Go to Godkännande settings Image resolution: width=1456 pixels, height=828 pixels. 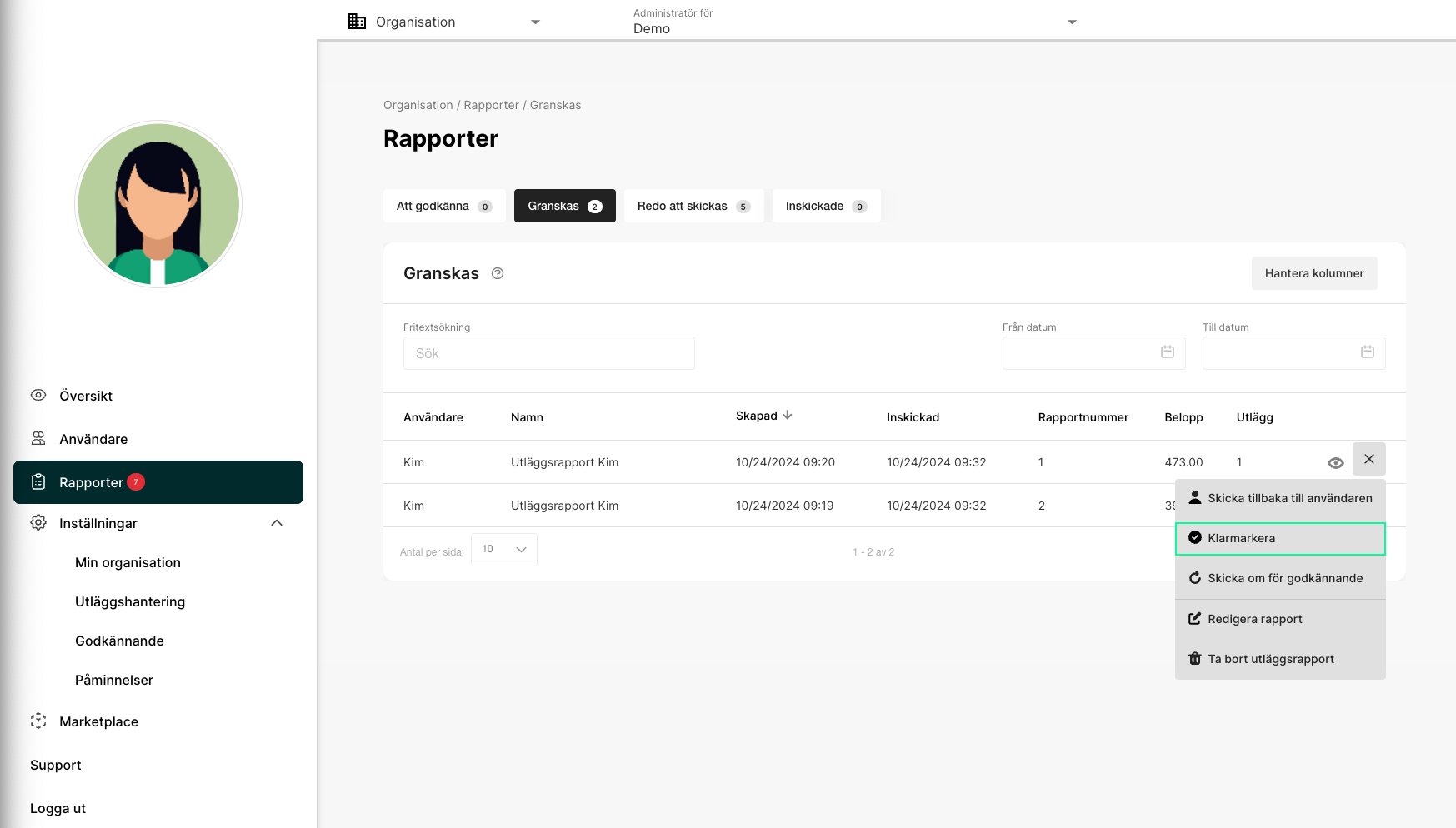coord(119,641)
